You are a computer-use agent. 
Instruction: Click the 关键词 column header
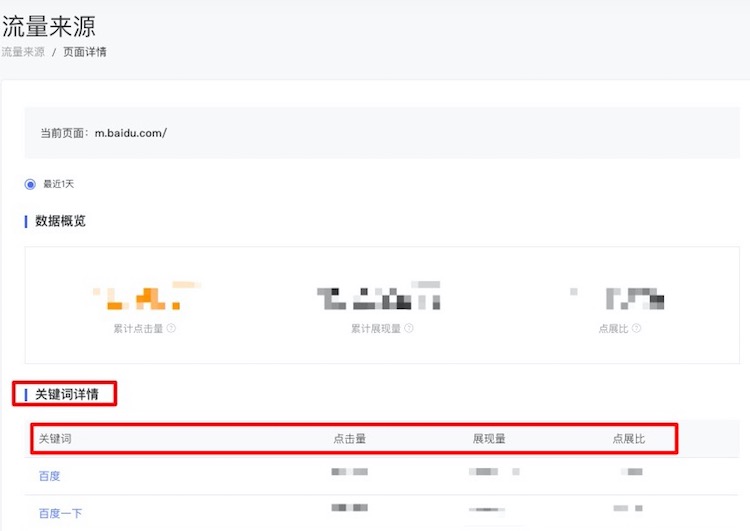tap(55, 439)
